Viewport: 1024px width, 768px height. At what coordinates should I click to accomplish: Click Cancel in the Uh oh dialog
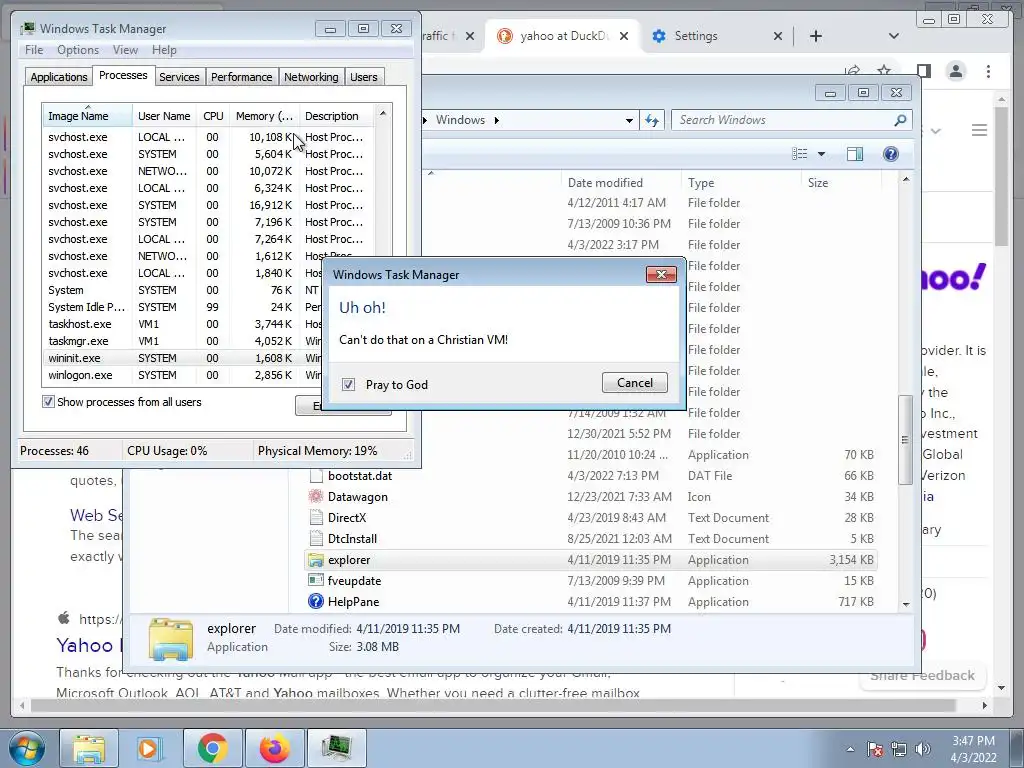pyautogui.click(x=635, y=383)
